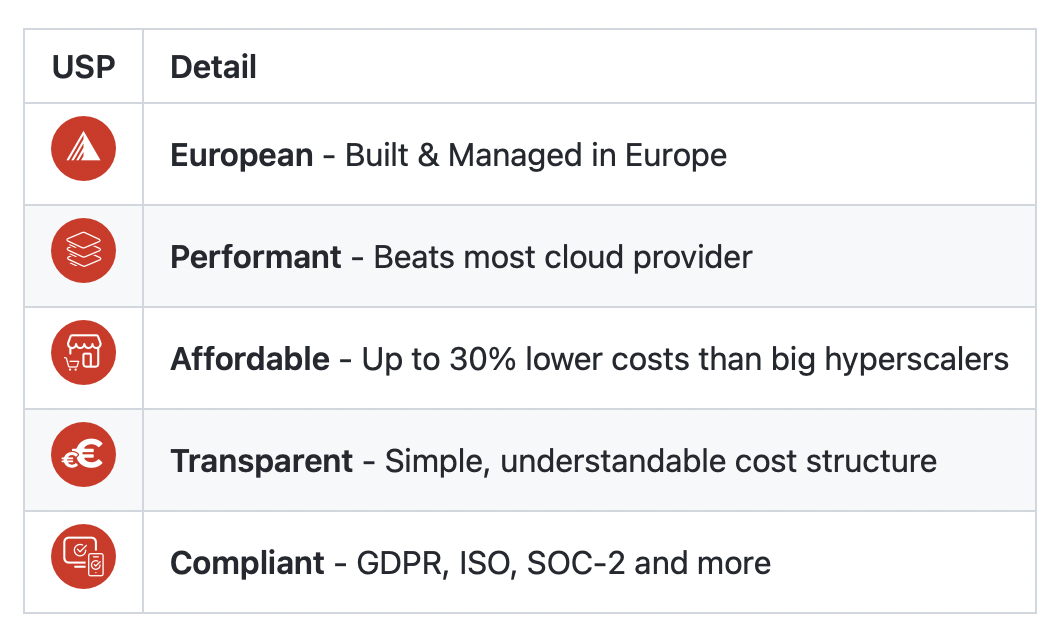Click the bold word Transparent
This screenshot has width=1060, height=640.
pyautogui.click(x=262, y=462)
